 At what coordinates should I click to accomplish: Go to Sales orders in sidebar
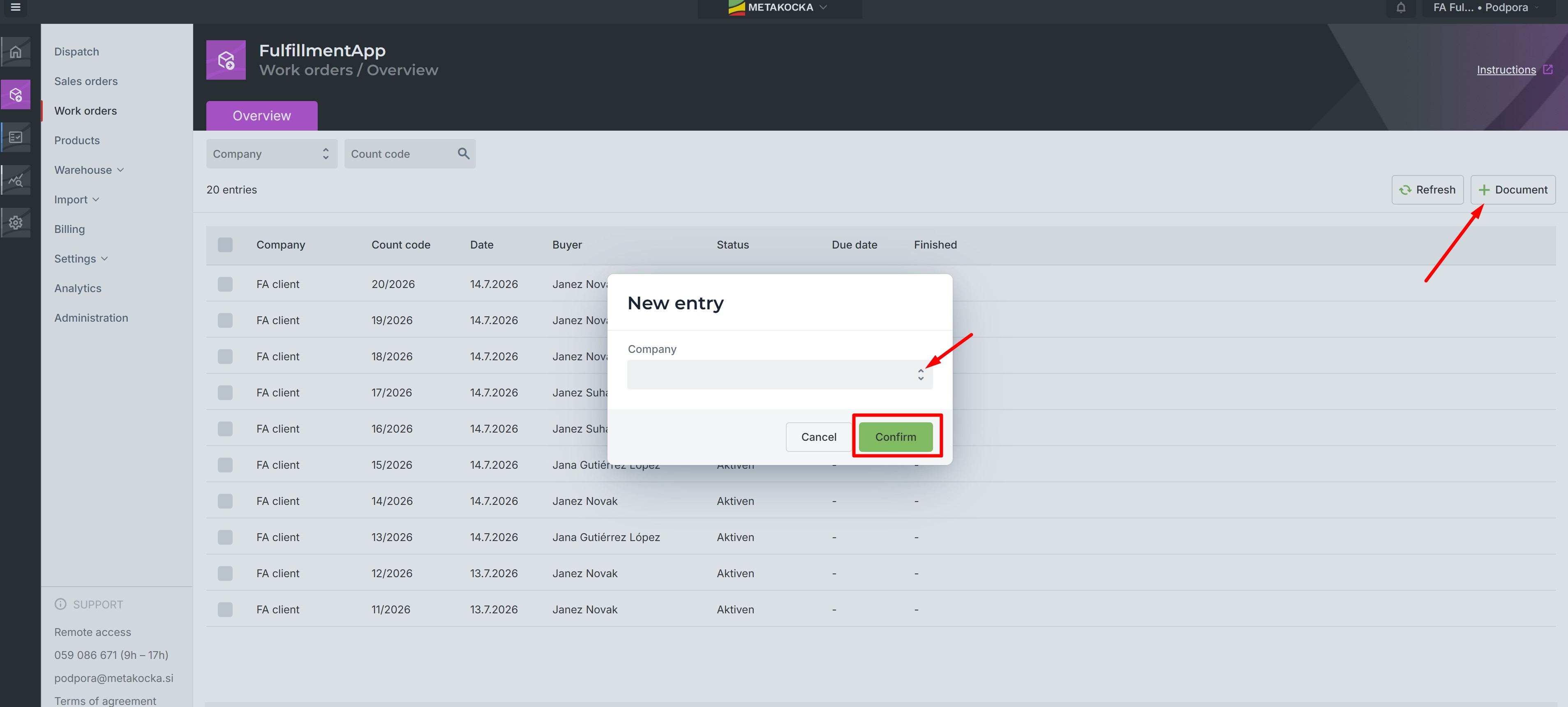[86, 81]
